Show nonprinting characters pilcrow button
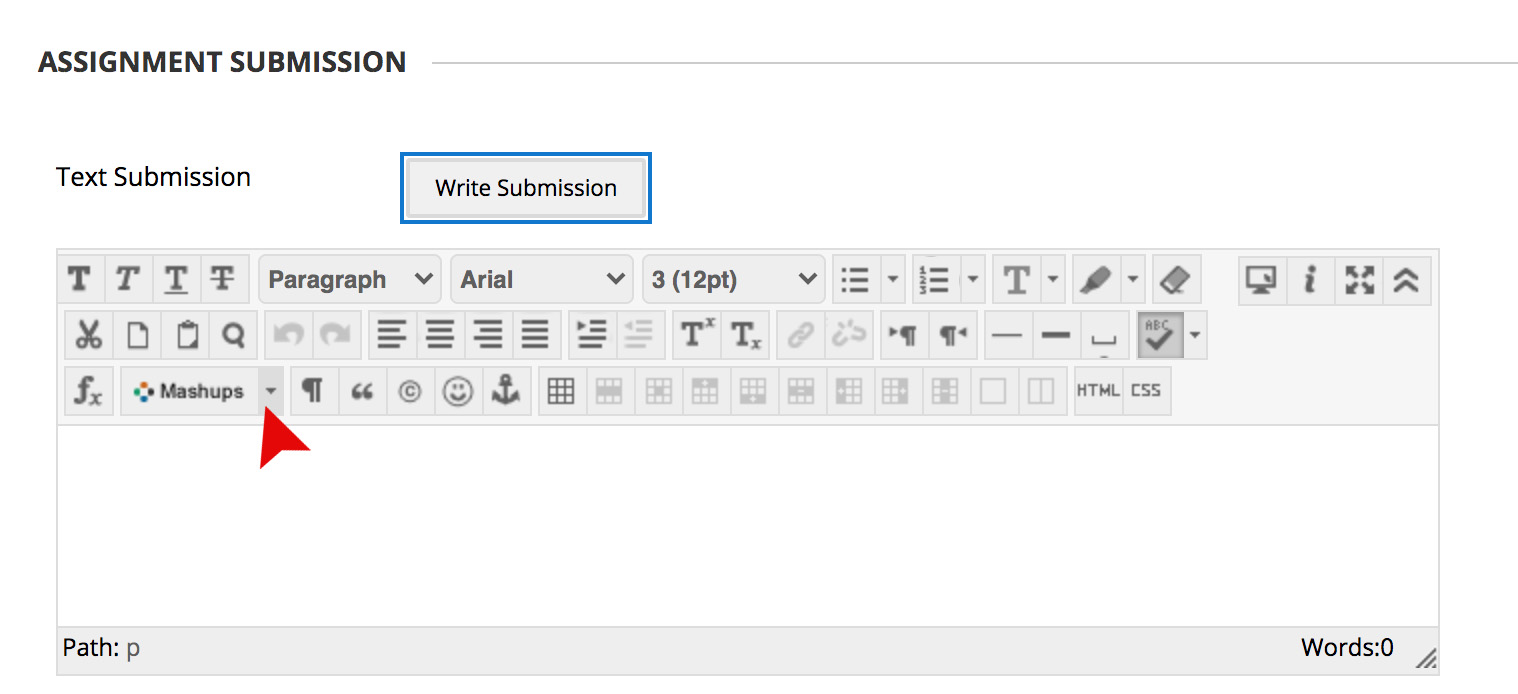This screenshot has height=694, width=1518. (x=313, y=391)
